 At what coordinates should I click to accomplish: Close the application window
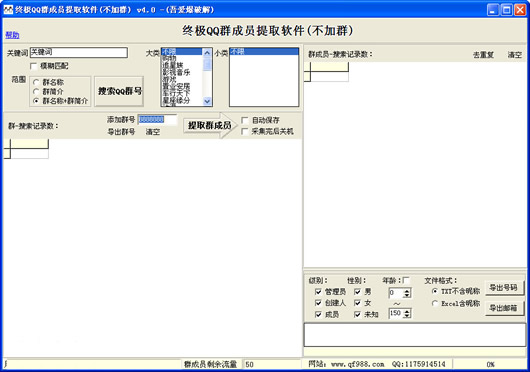pos(520,10)
